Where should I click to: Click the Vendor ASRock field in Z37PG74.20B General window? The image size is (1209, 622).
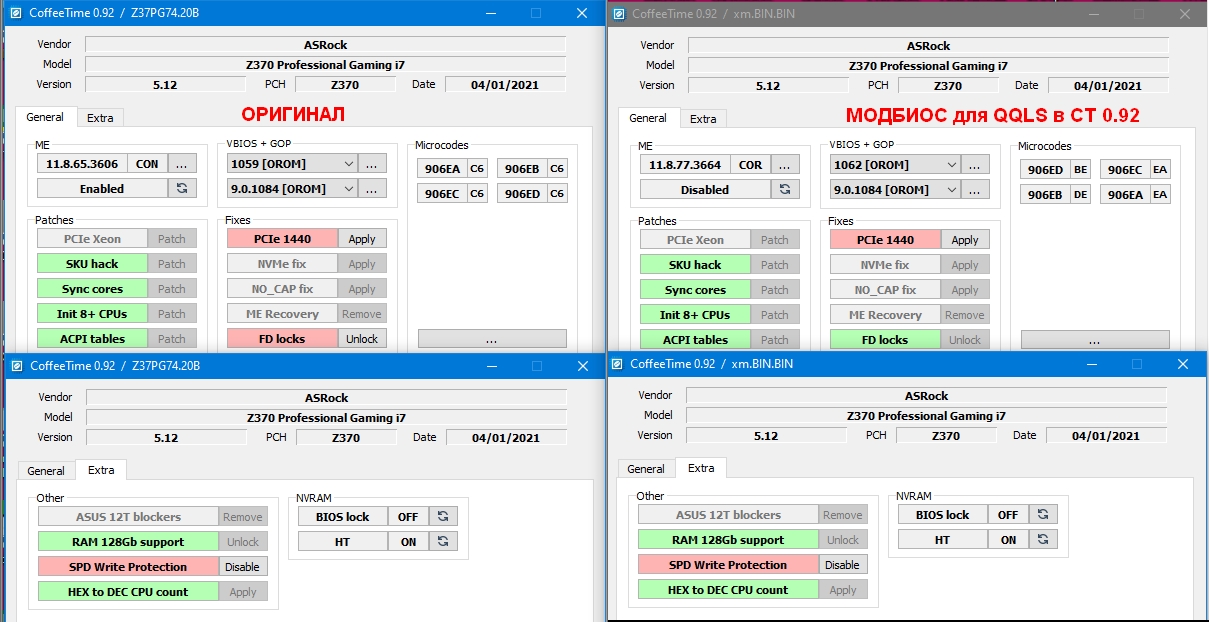[x=326, y=45]
